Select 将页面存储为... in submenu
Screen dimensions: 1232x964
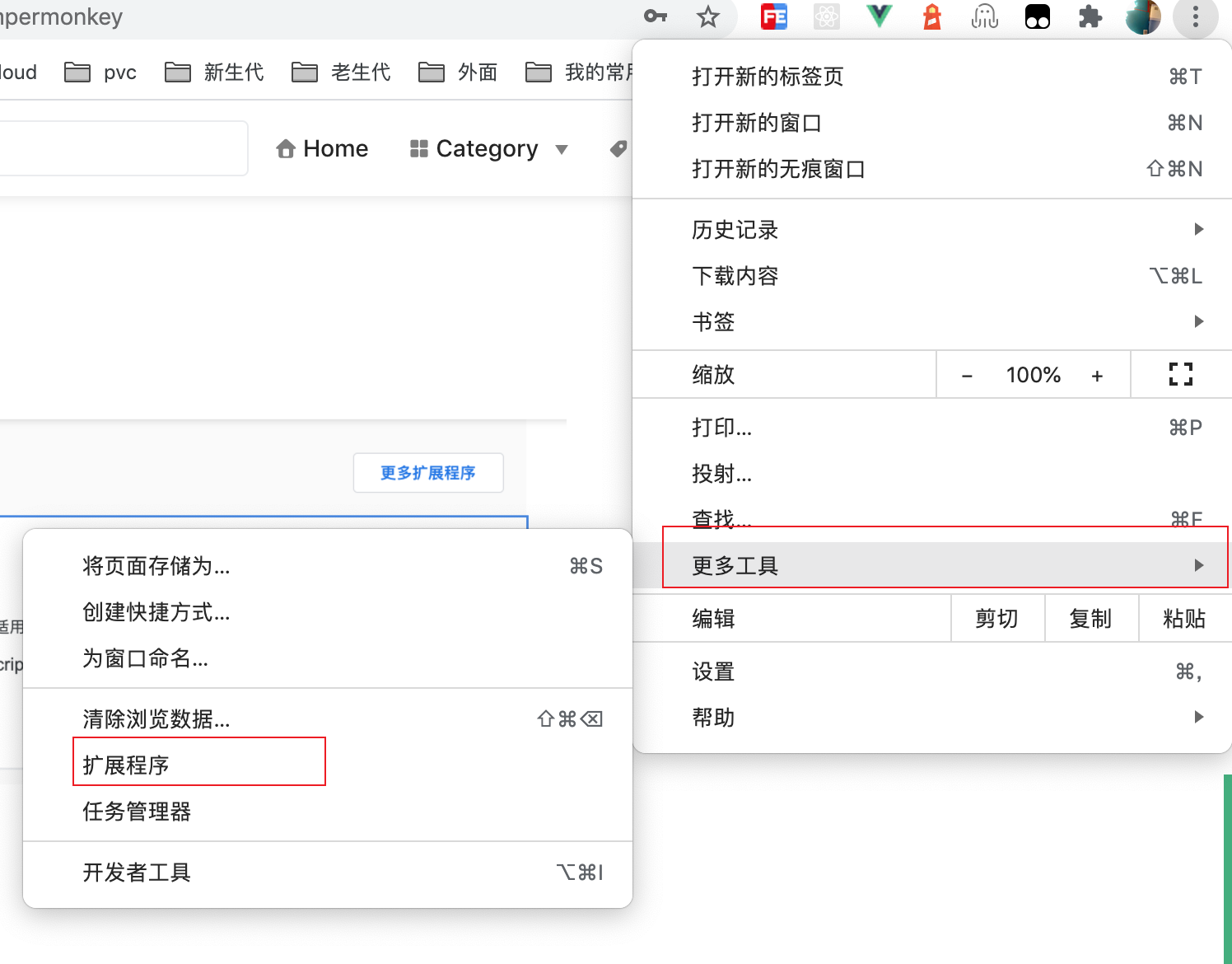[328, 566]
